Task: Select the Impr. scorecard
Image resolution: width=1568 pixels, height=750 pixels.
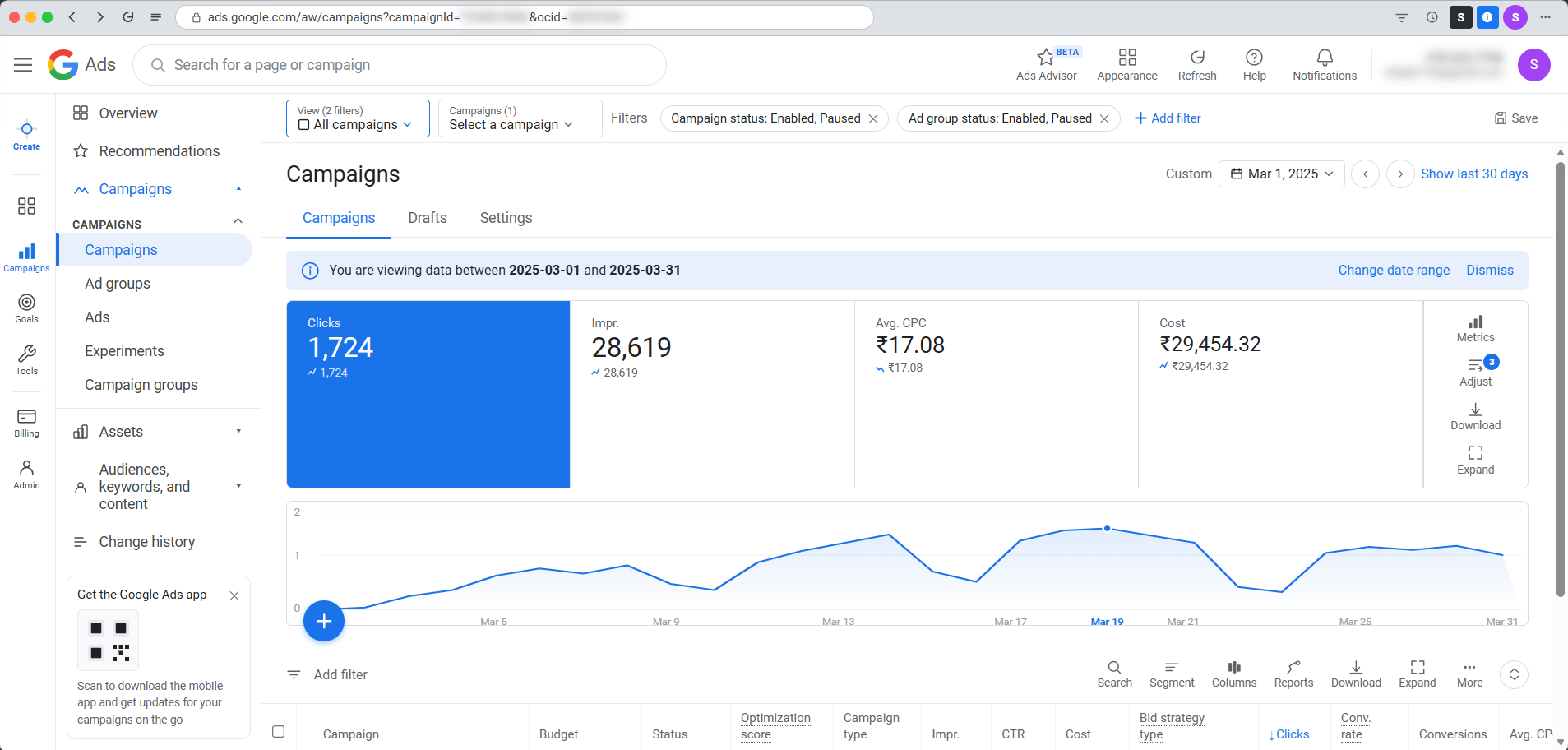Action: click(x=712, y=394)
